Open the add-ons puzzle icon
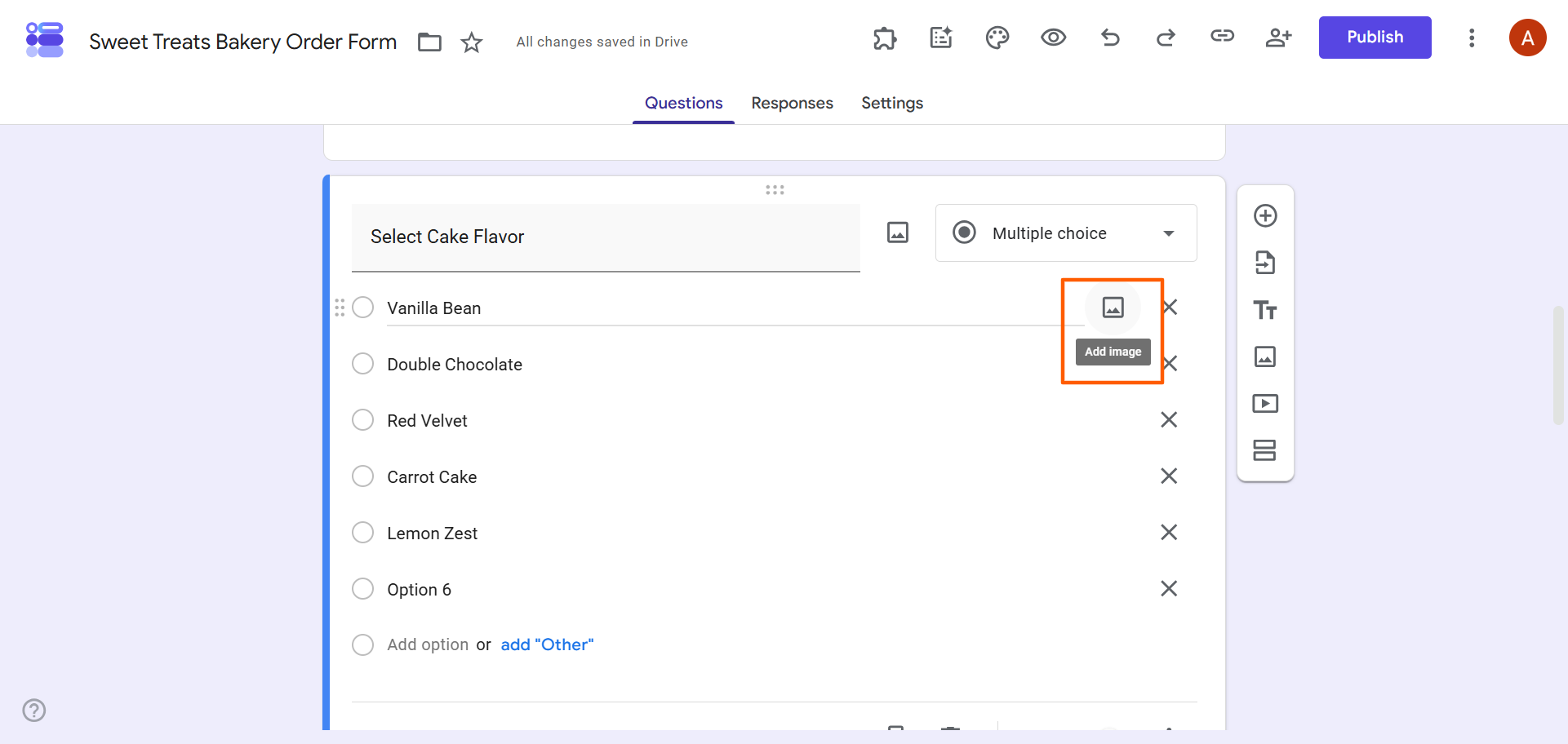 [885, 38]
